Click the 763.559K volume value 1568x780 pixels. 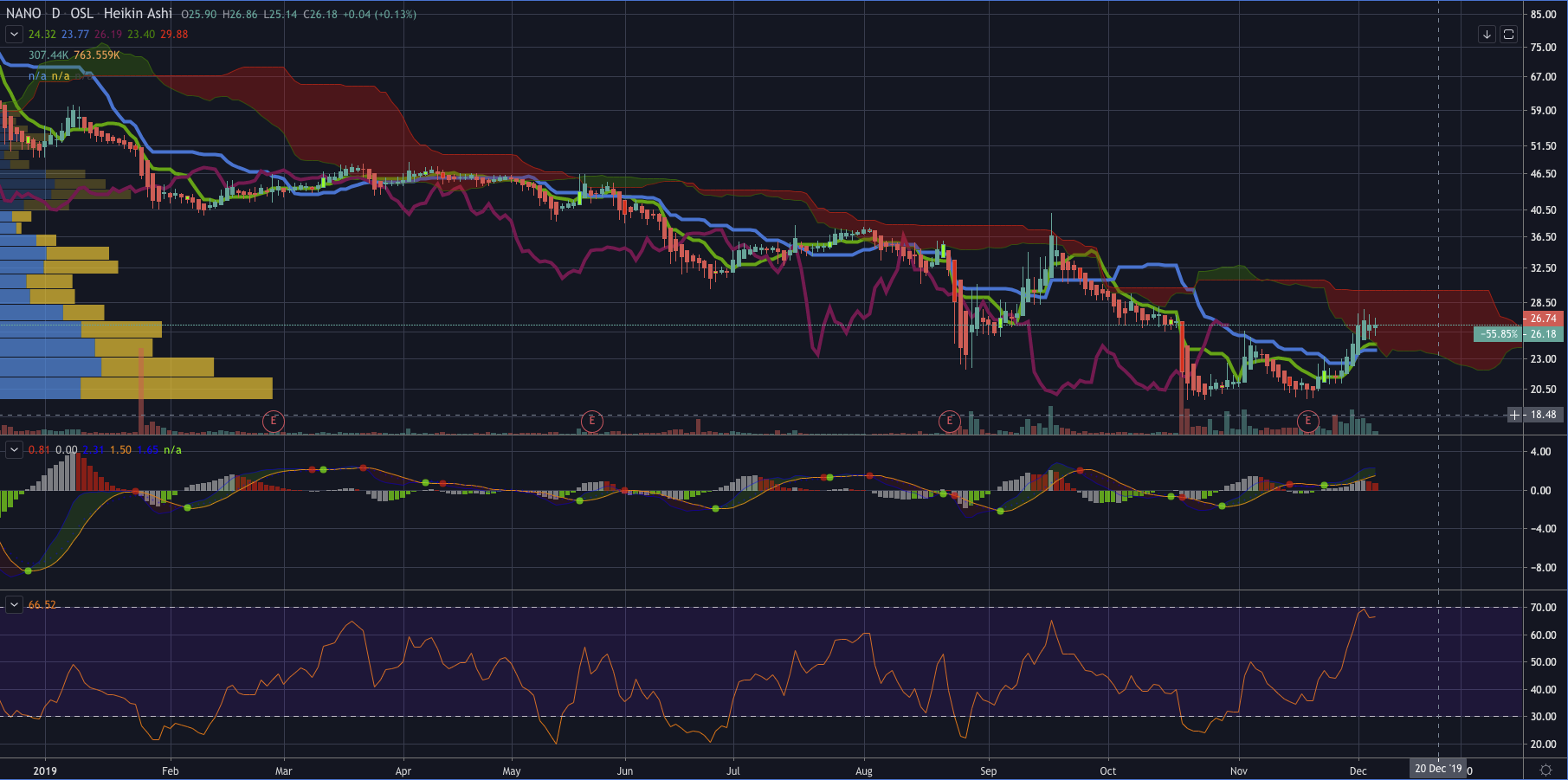[x=97, y=55]
